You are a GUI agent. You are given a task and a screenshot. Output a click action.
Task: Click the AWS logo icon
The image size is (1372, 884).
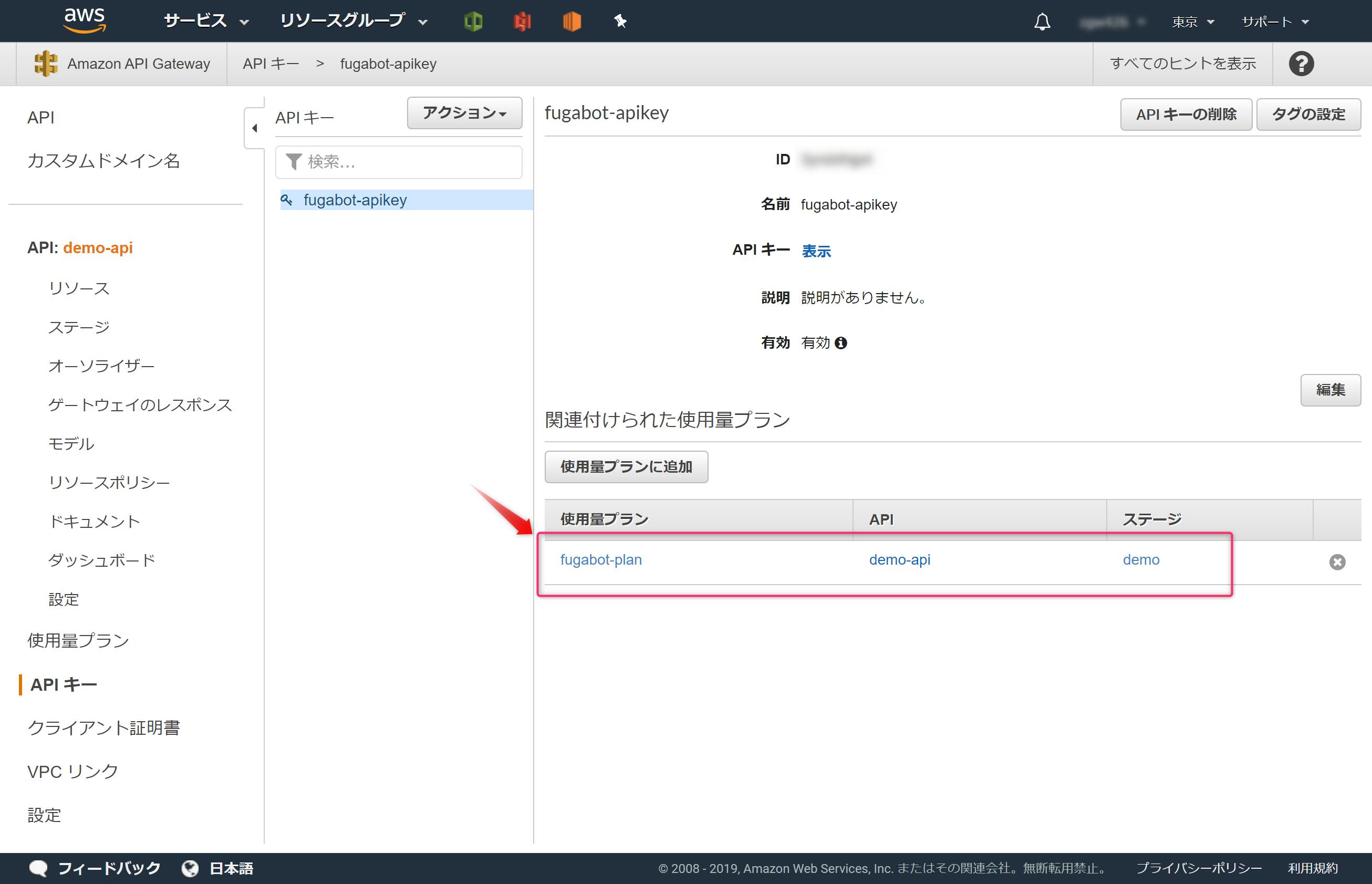pos(84,20)
